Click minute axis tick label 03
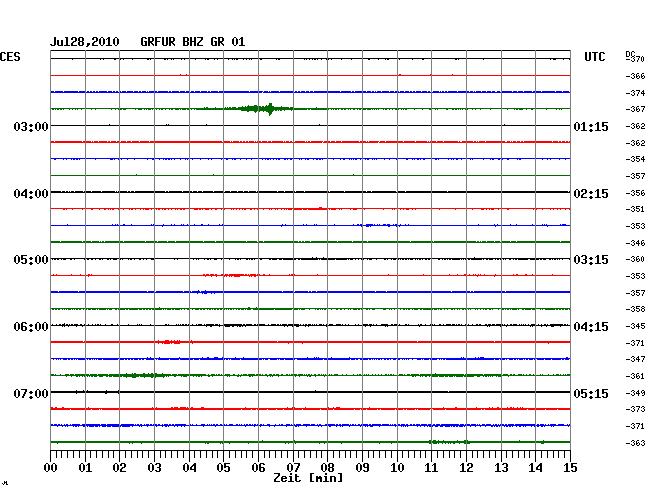 155,468
